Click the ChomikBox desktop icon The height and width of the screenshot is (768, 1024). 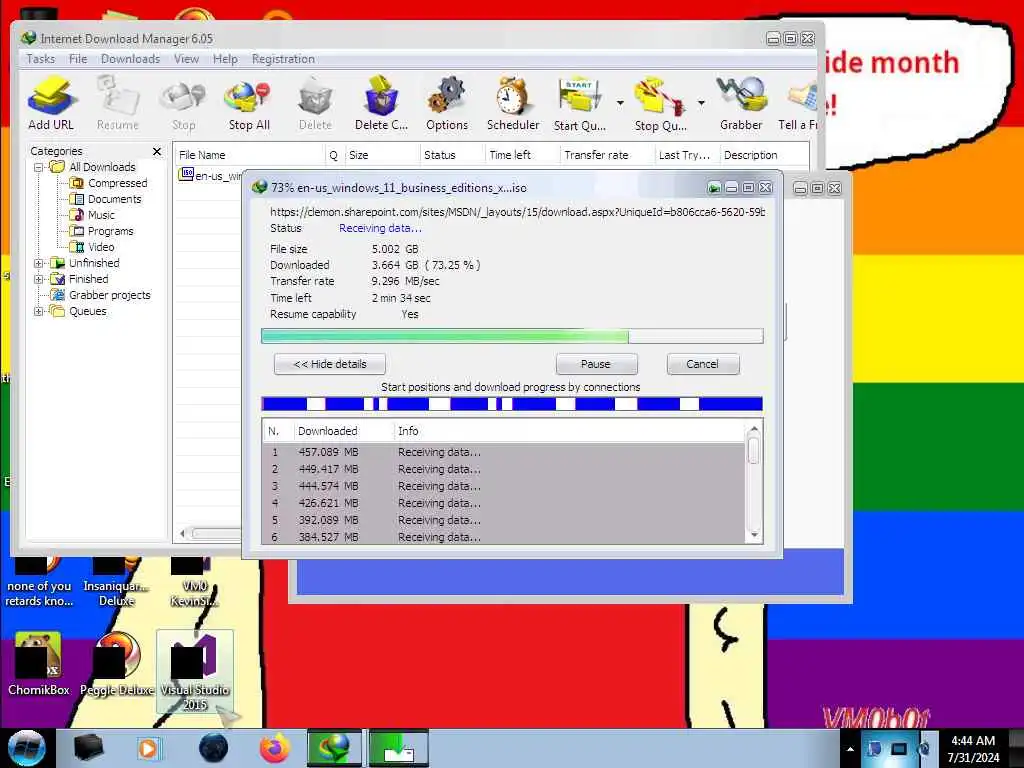click(x=39, y=665)
